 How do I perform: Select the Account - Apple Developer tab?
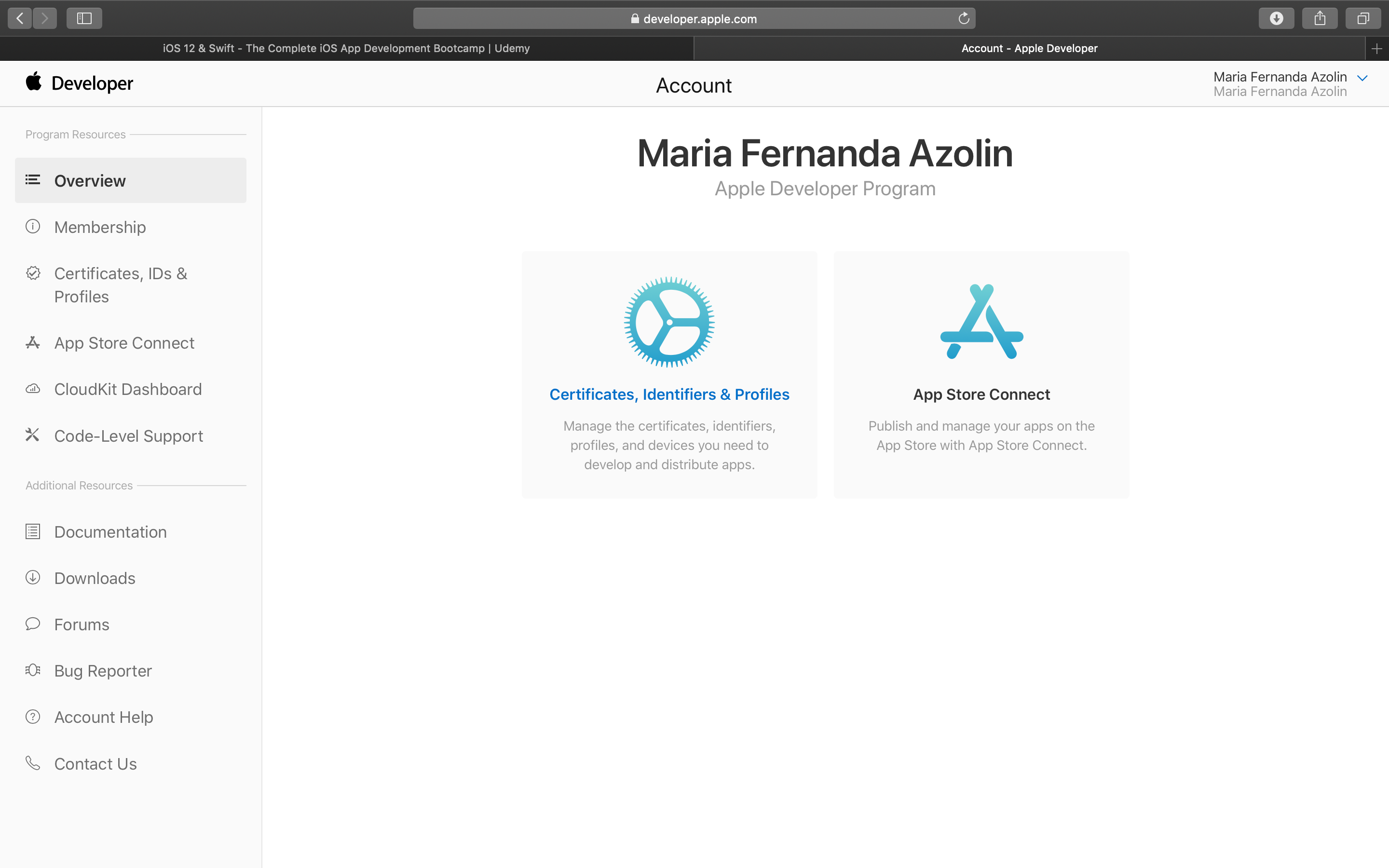tap(1029, 49)
